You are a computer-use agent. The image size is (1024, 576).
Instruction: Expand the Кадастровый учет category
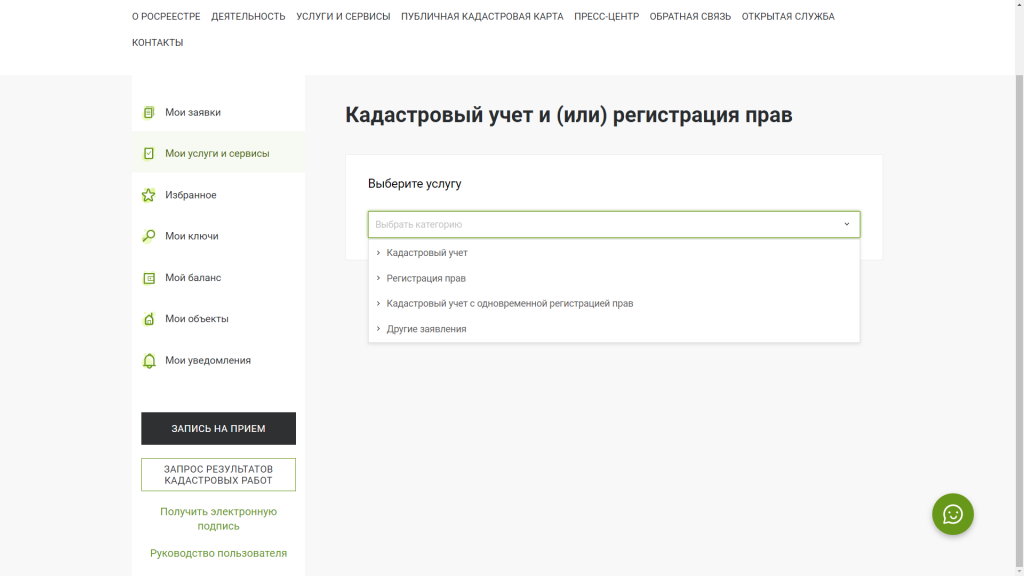point(427,253)
